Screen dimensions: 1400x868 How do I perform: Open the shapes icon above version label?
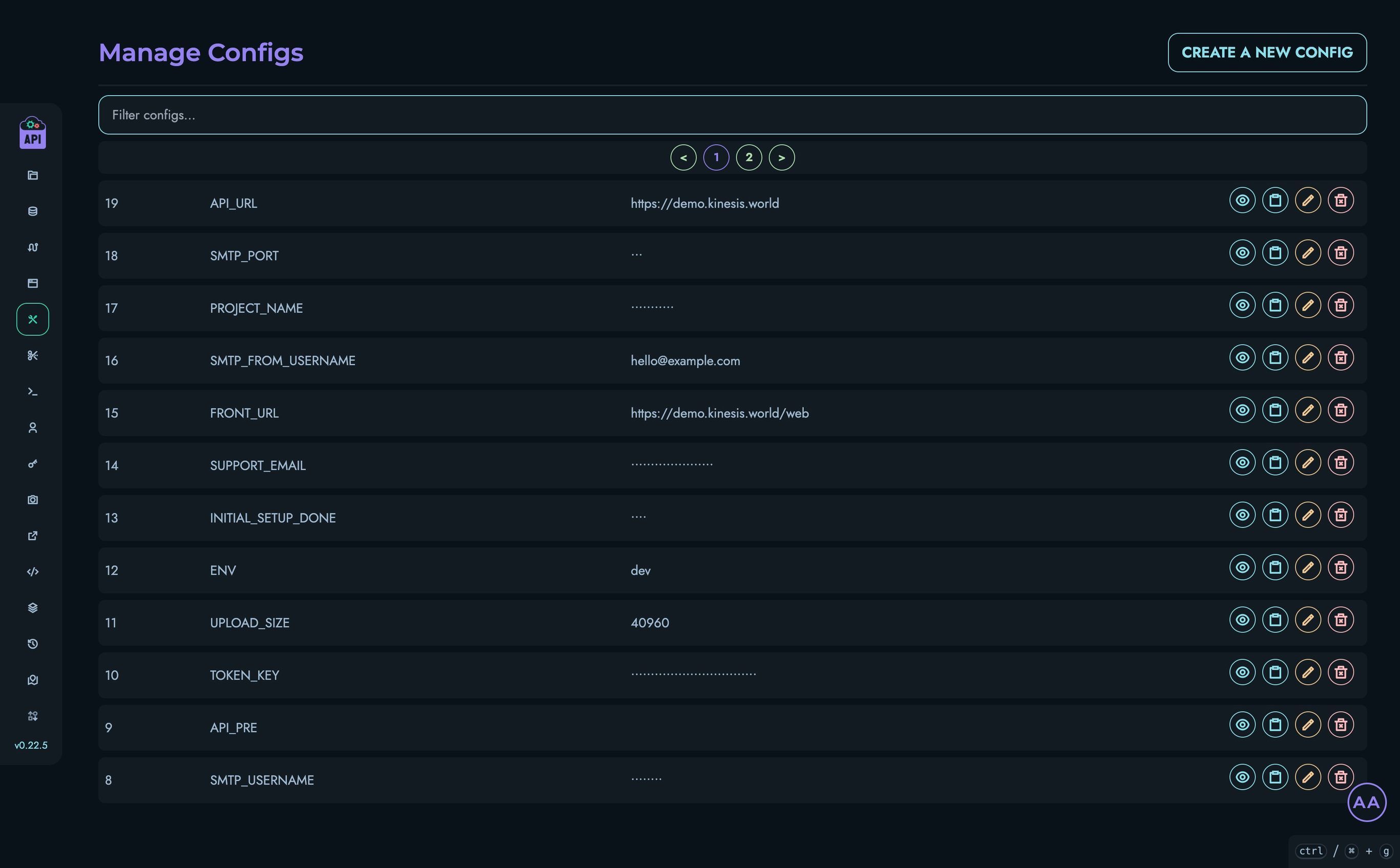click(x=33, y=716)
